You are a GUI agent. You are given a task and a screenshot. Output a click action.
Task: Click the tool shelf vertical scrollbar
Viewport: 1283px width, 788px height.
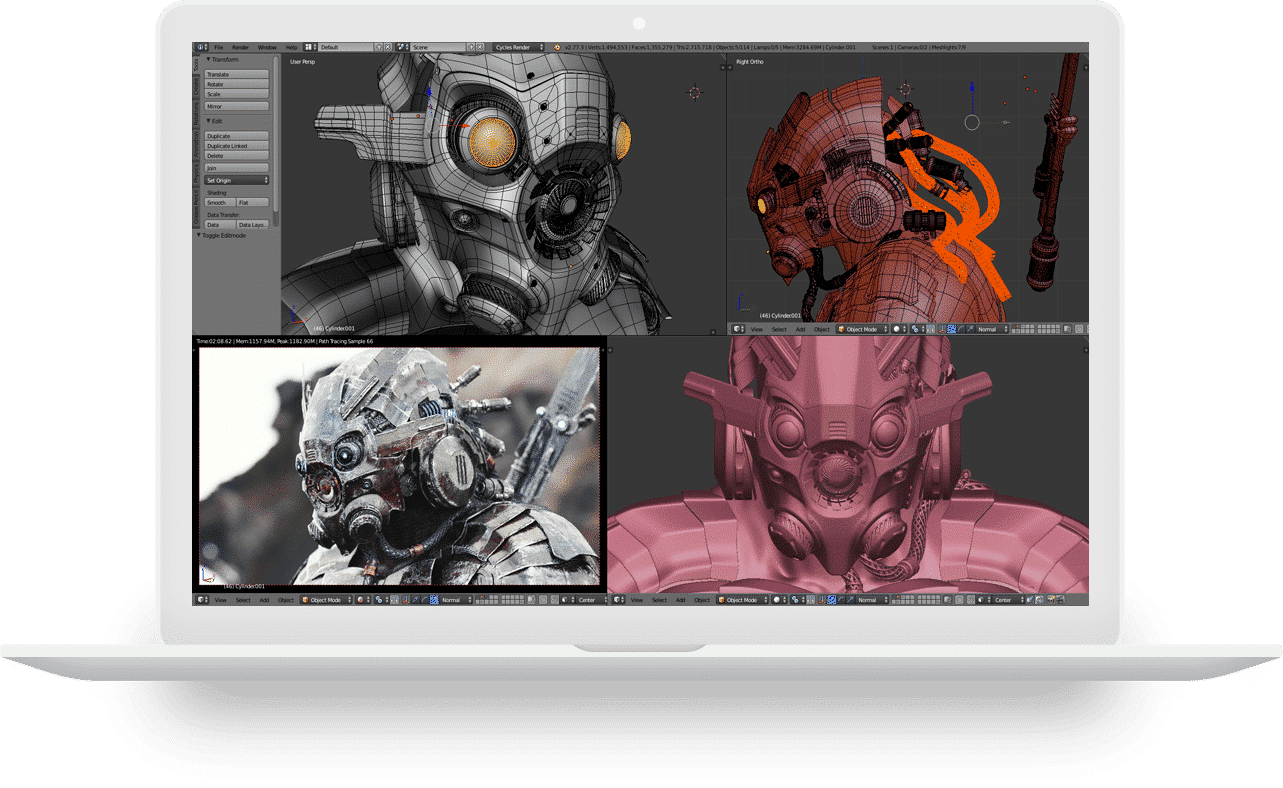(x=276, y=140)
